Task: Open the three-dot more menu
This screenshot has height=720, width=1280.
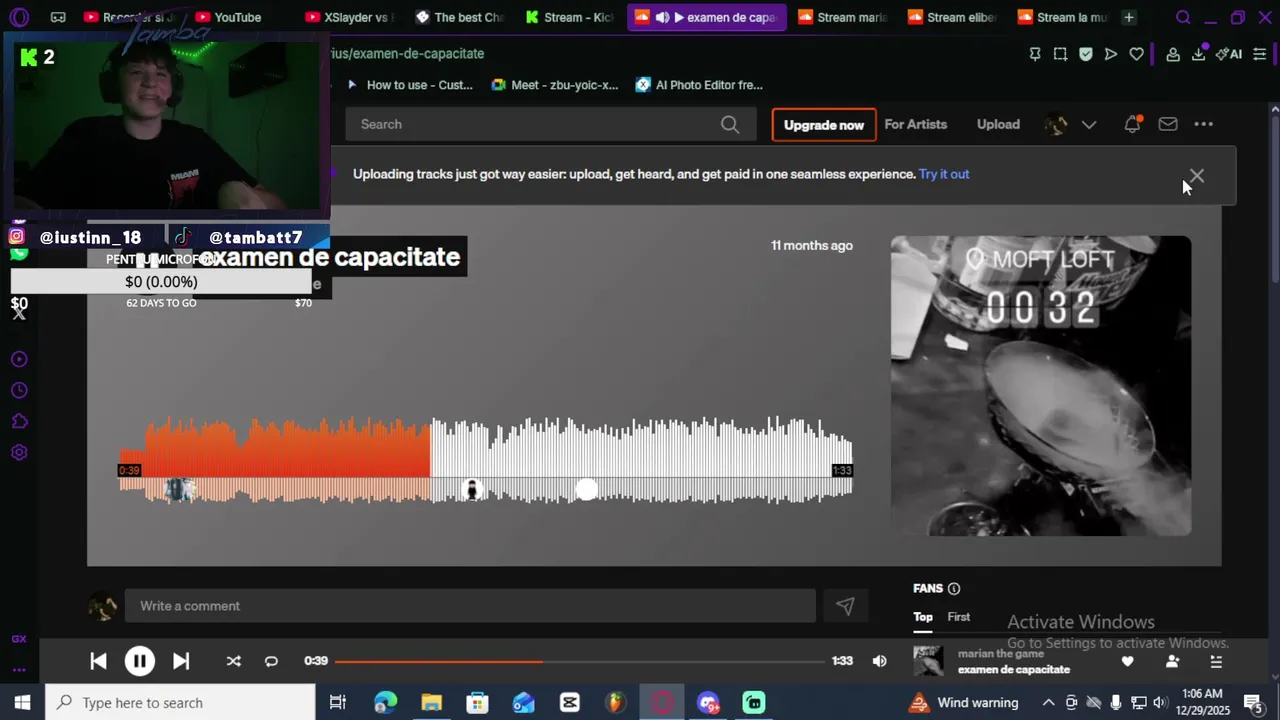Action: [1204, 124]
